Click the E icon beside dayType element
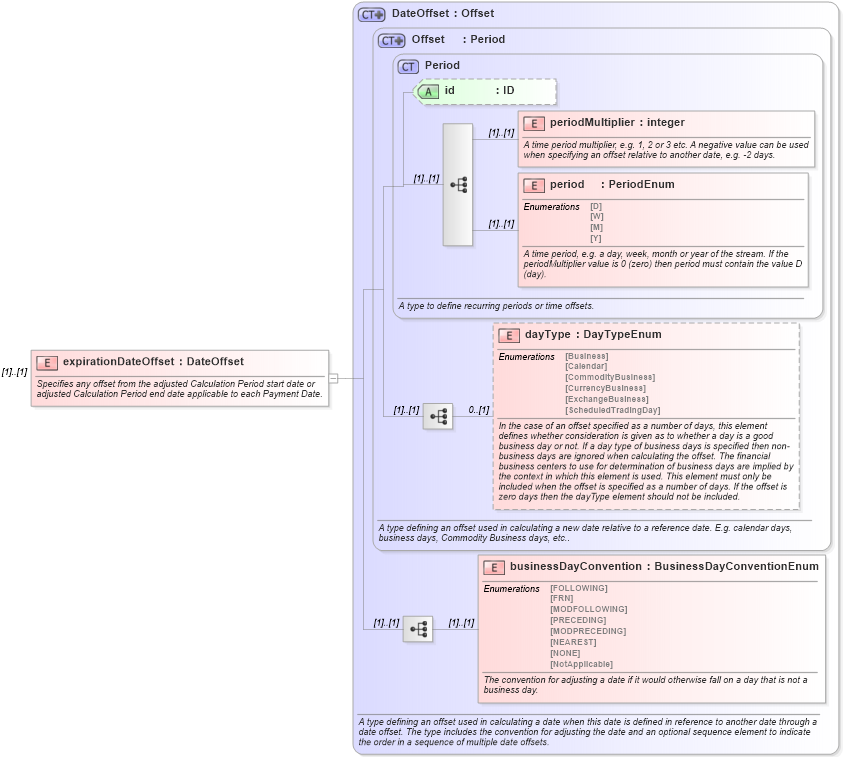The width and height of the screenshot is (843, 757). tap(507, 335)
